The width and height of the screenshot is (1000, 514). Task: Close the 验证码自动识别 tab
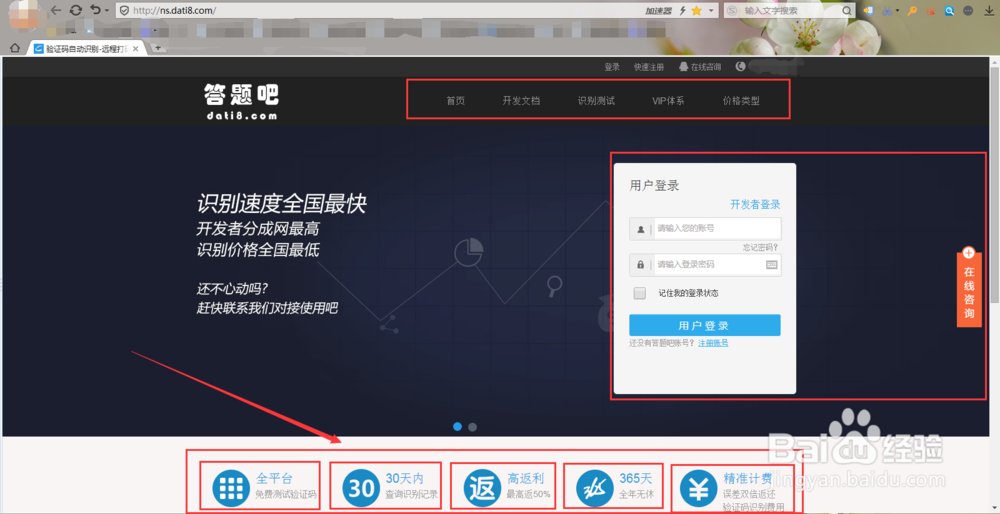pyautogui.click(x=135, y=48)
